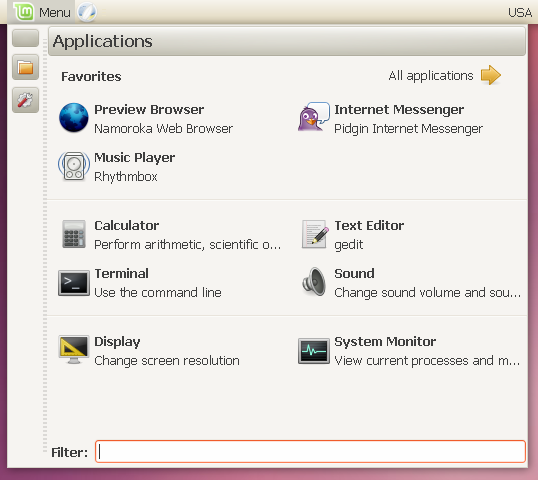Click the browser launcher icon next to Menu
This screenshot has width=538, height=480.
[x=87, y=12]
